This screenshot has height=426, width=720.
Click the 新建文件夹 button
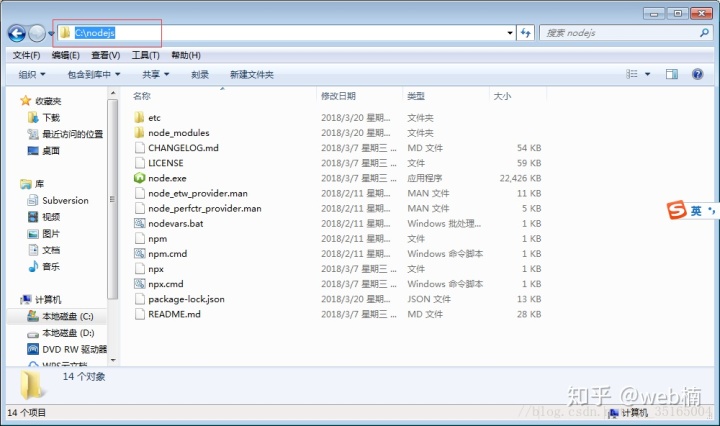click(252, 74)
